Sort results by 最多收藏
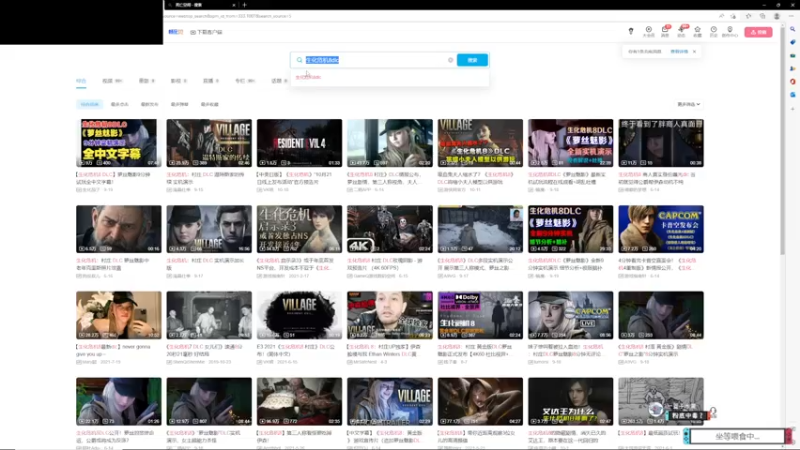 click(x=210, y=104)
